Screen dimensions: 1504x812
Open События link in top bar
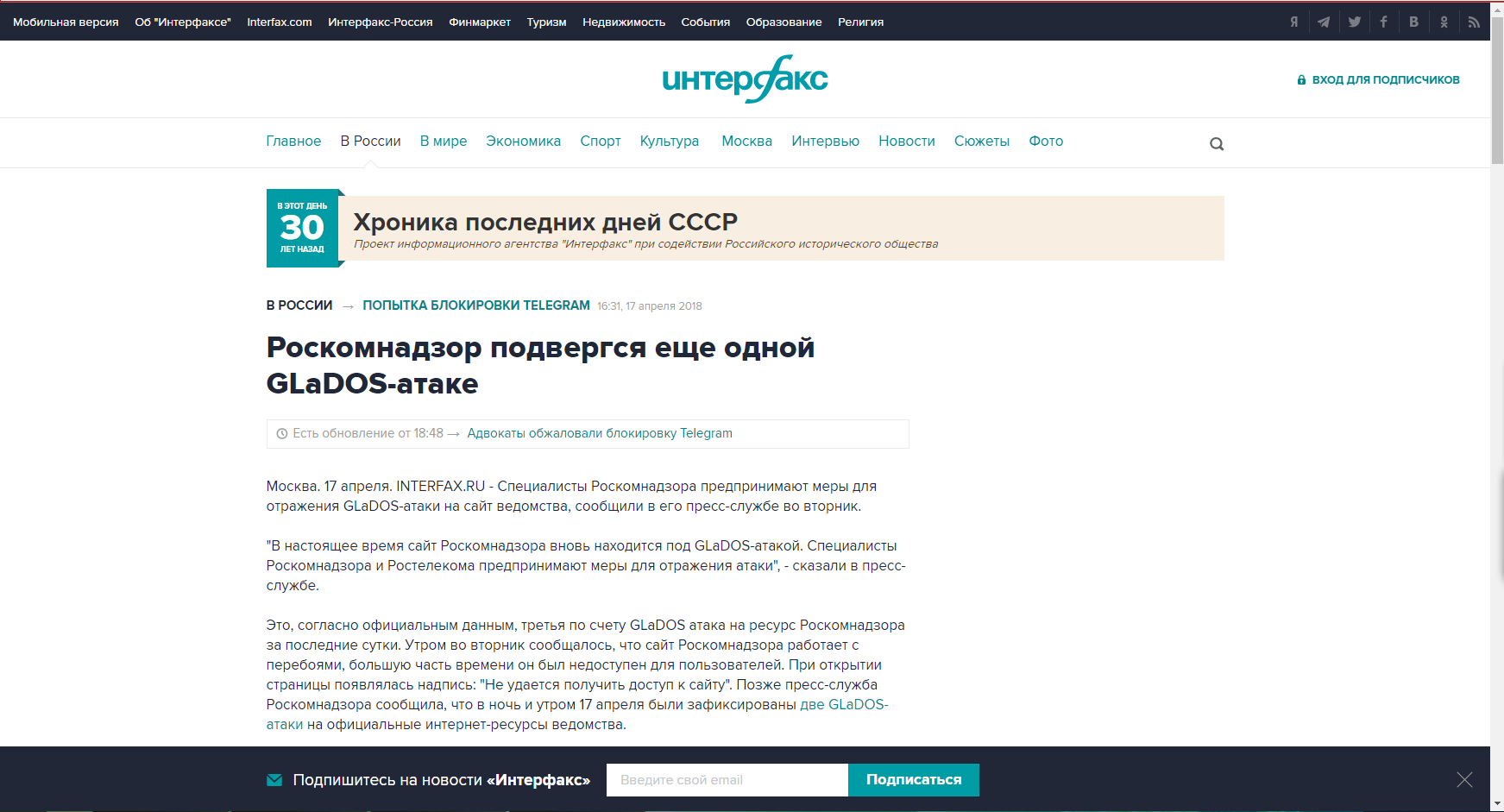tap(706, 22)
